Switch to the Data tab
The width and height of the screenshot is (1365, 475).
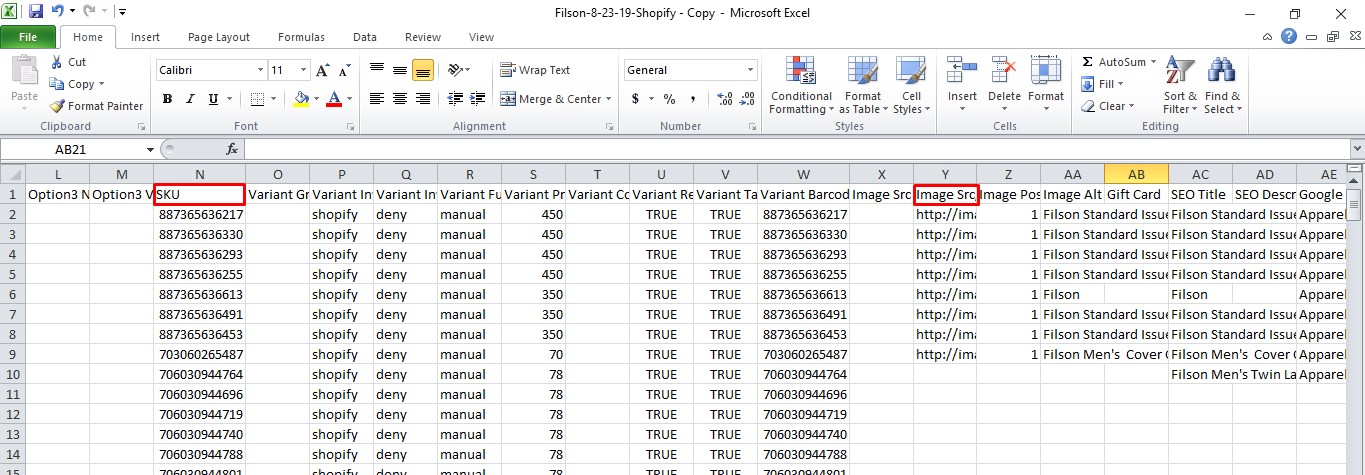click(x=365, y=37)
